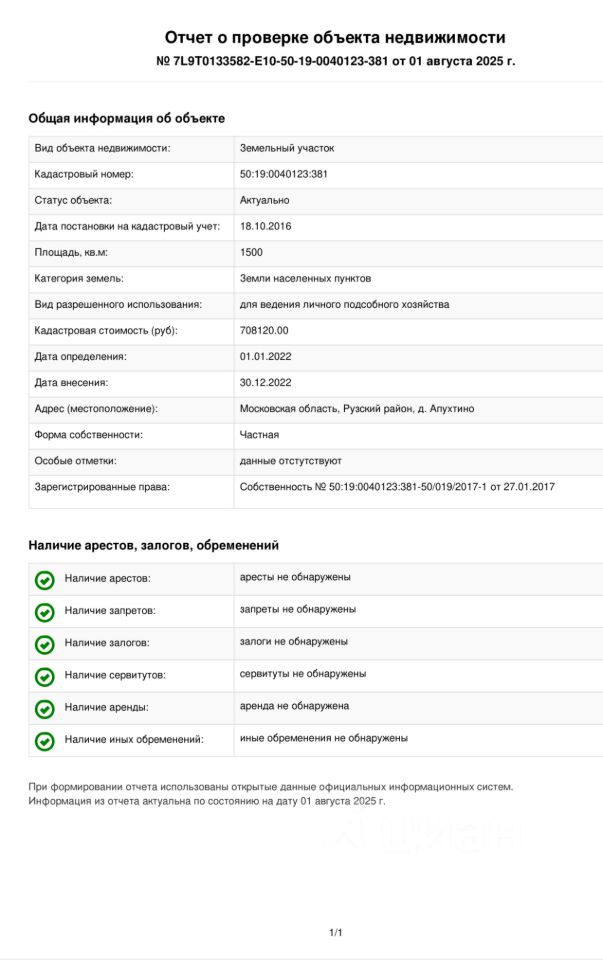Click the green checkmark beside Наличие запретов
Viewport: 603px width, 960px height.
pyautogui.click(x=44, y=612)
